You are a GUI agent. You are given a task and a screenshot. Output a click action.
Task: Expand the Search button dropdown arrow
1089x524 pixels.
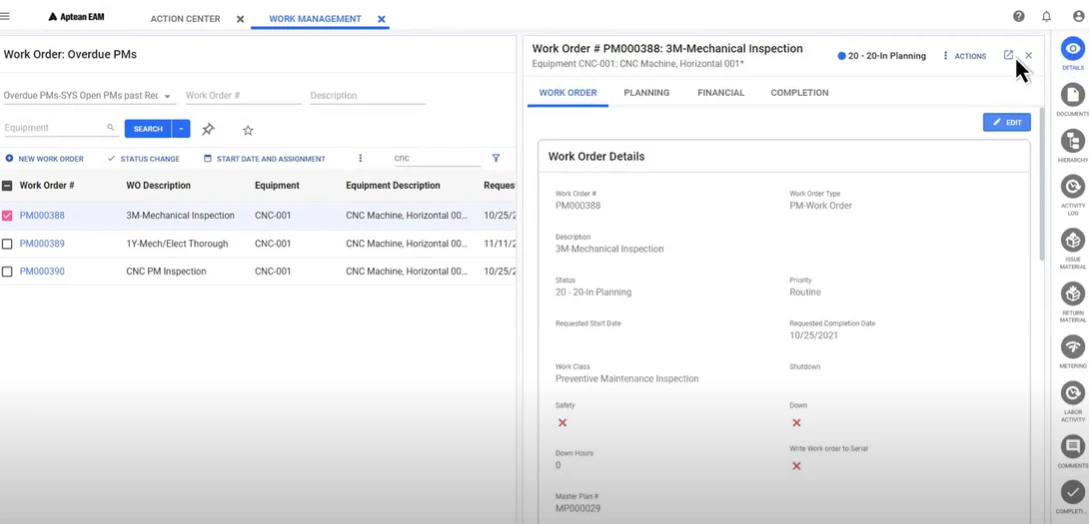point(181,129)
